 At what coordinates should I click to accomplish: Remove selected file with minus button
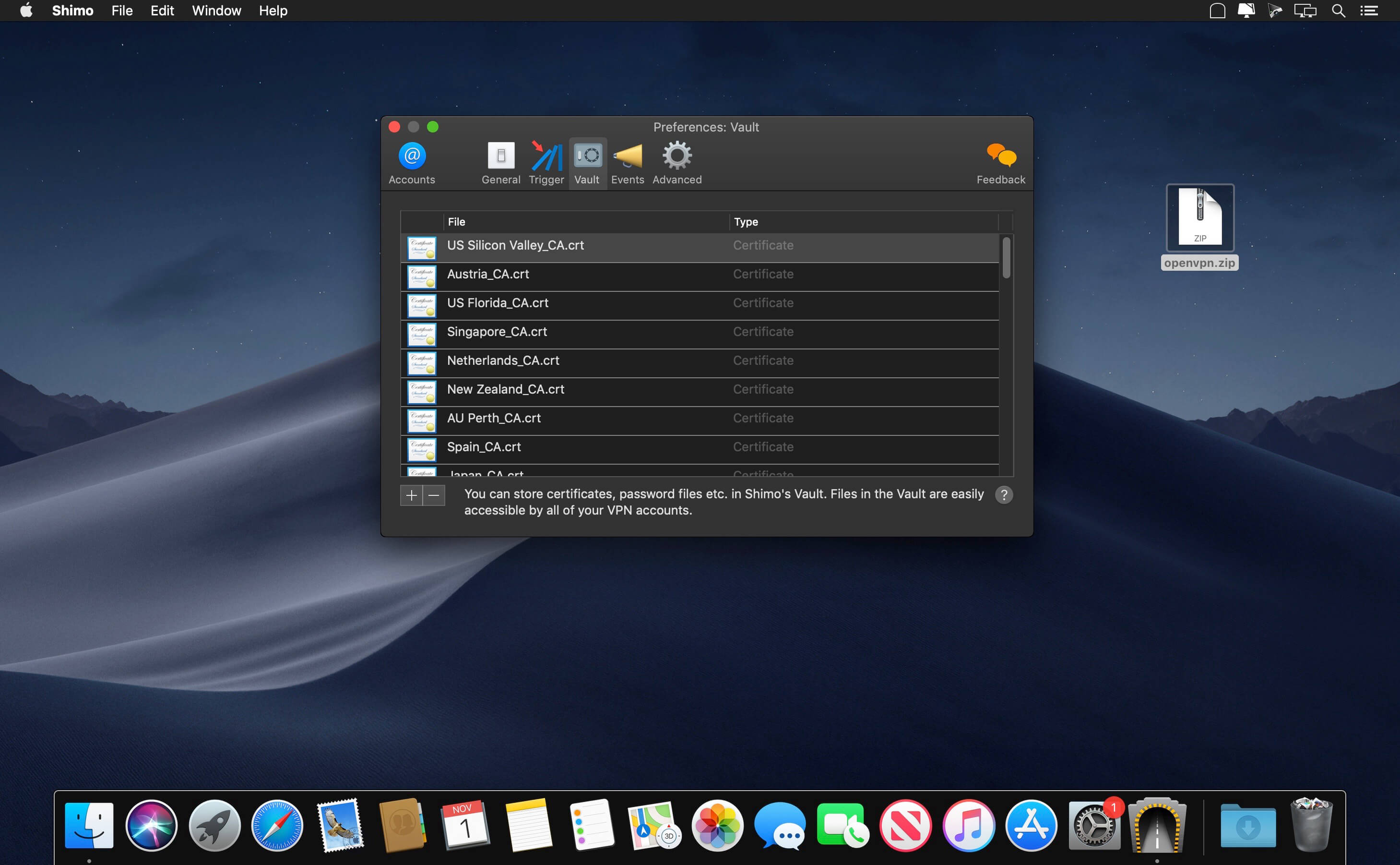pos(434,495)
